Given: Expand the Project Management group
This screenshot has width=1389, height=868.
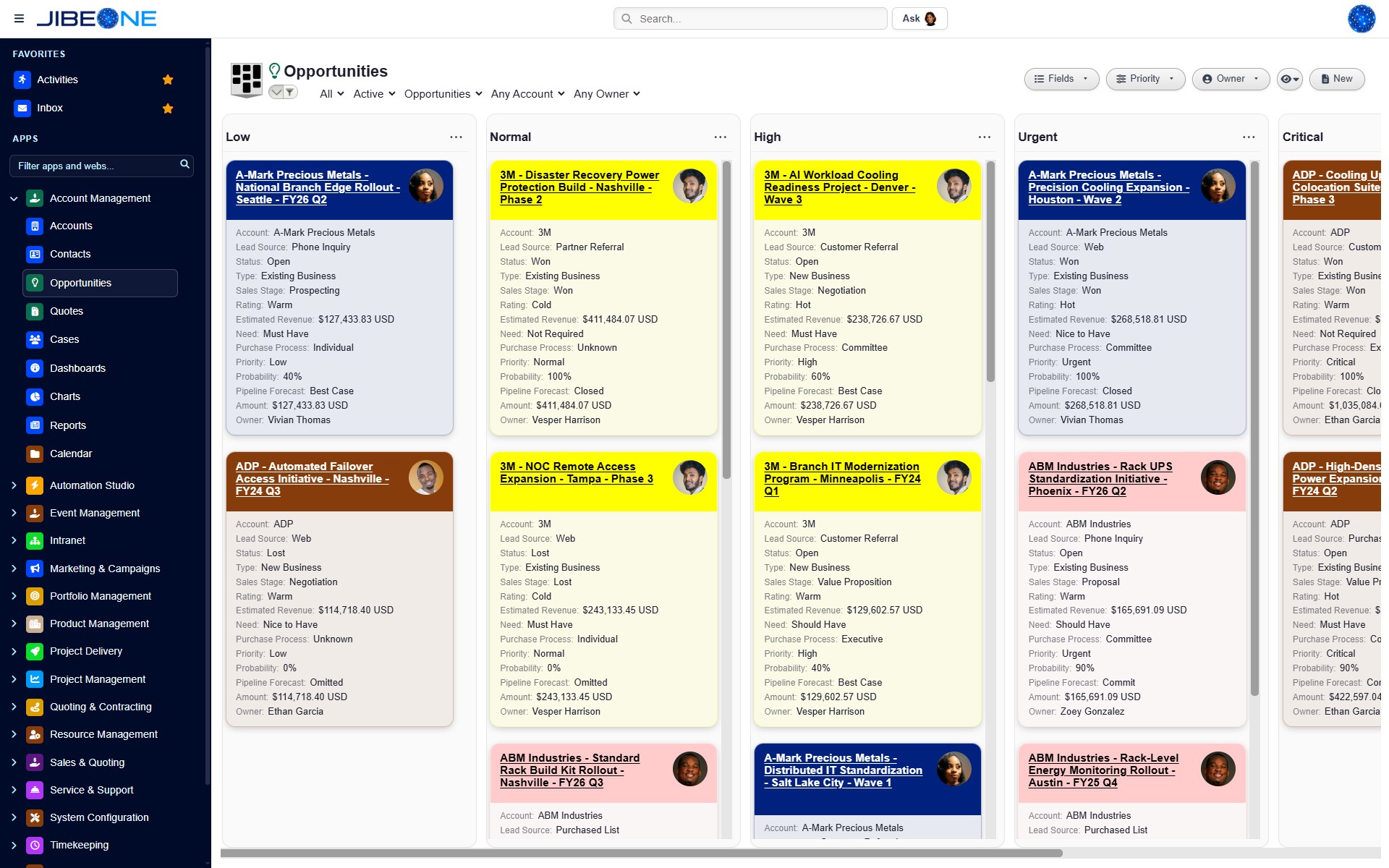Looking at the screenshot, I should (x=14, y=679).
